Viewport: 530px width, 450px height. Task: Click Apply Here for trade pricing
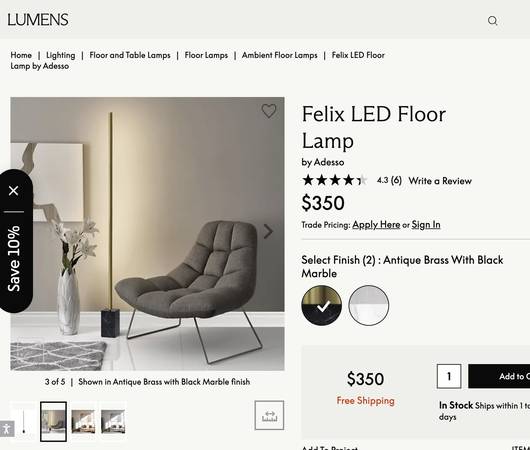[x=376, y=224]
